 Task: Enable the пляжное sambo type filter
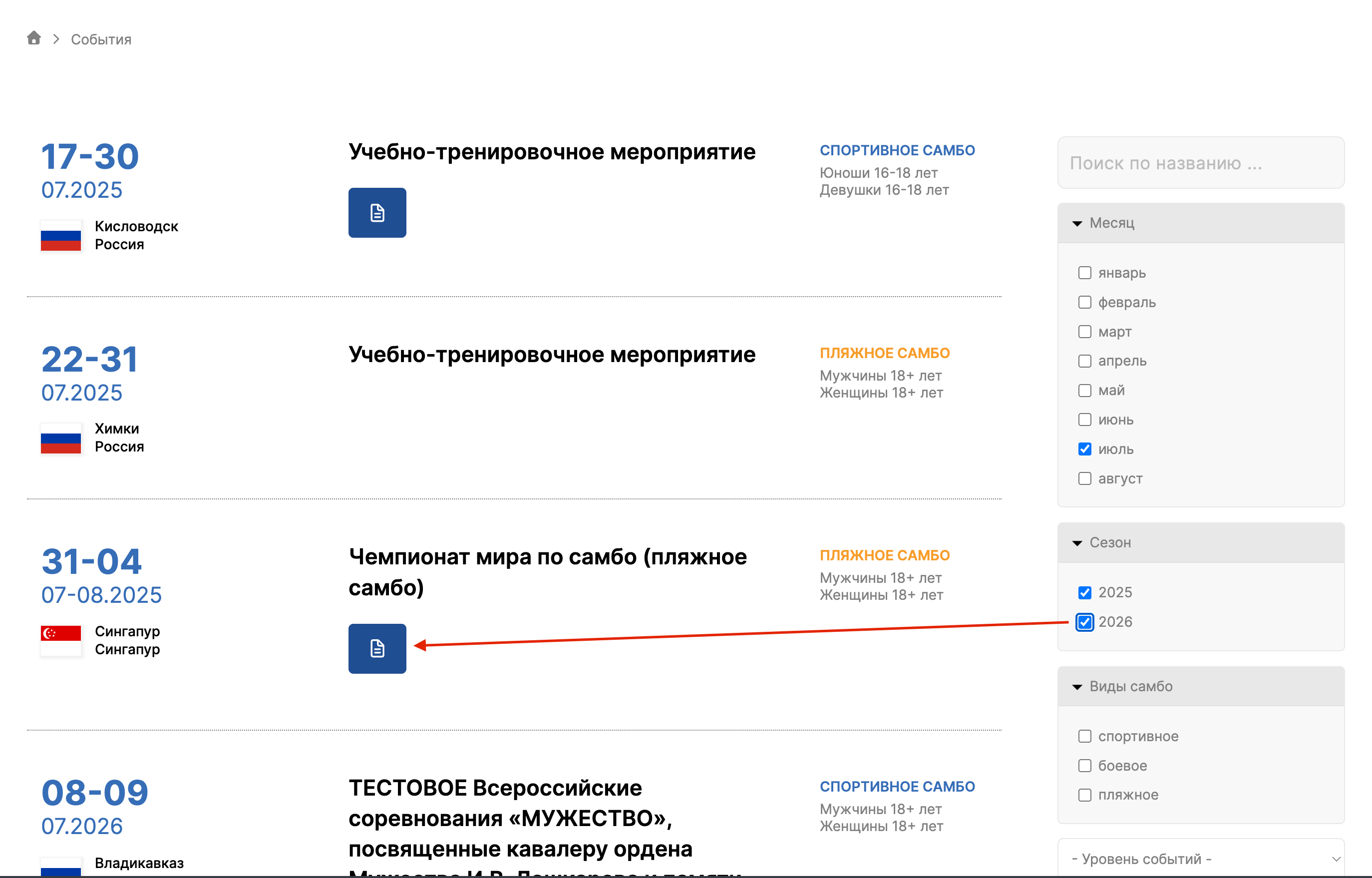[x=1084, y=795]
